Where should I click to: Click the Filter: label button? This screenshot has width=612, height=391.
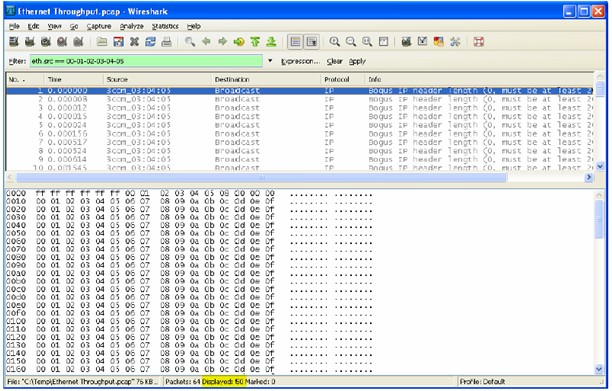[17, 61]
